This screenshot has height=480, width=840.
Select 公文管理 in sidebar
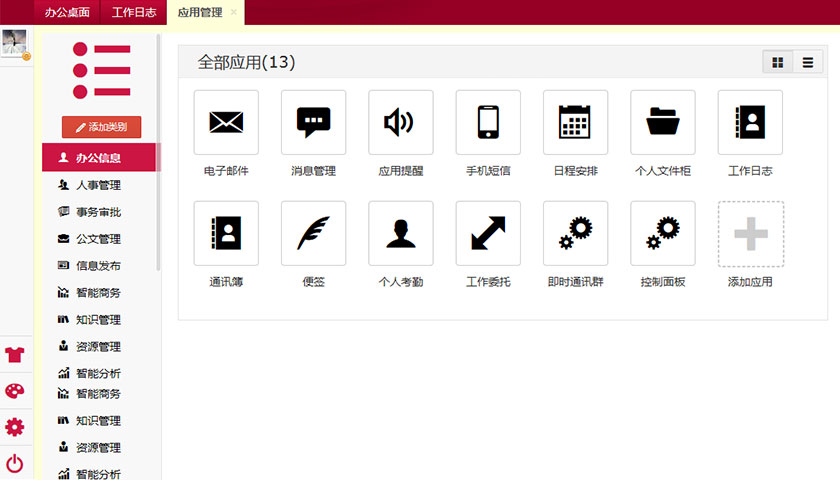99,238
